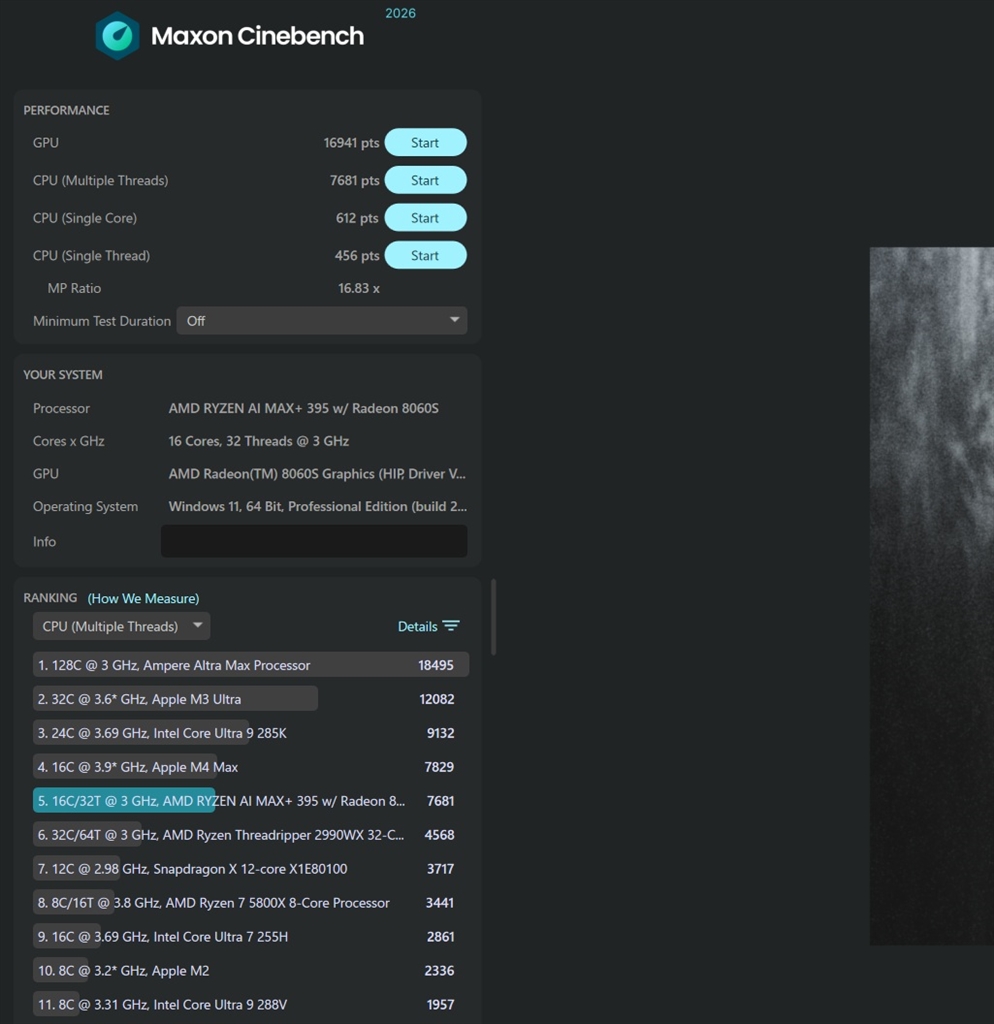Image resolution: width=994 pixels, height=1024 pixels.
Task: Click the 456 pts single thread score
Action: 357,255
